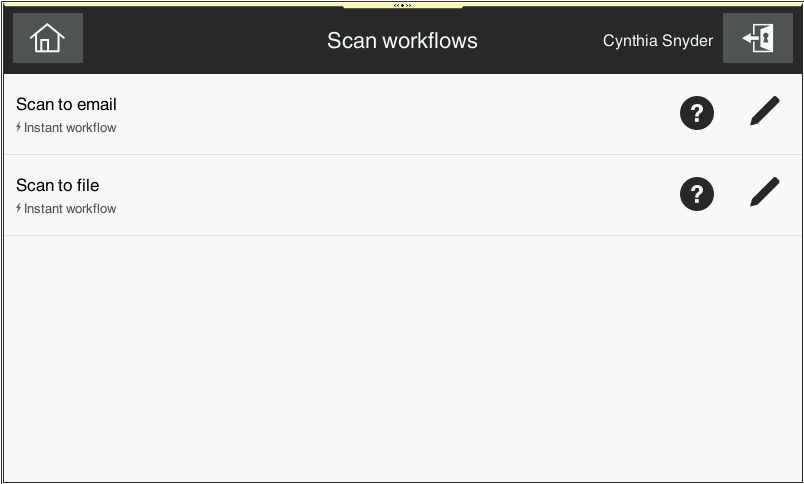Click the right double-arrow on top handle
804x484 pixels.
409,5
